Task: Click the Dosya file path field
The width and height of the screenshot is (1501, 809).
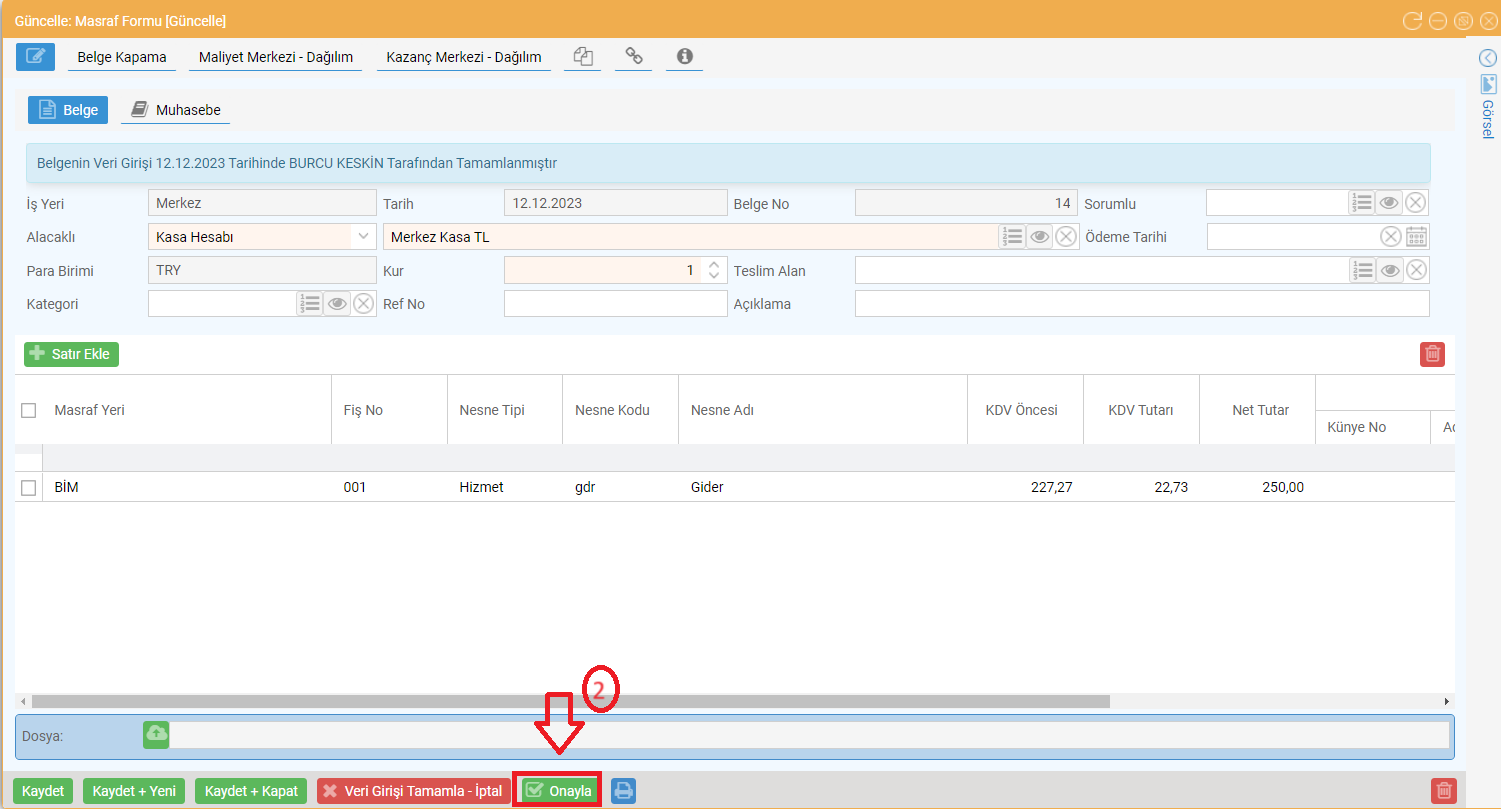Action: (808, 734)
